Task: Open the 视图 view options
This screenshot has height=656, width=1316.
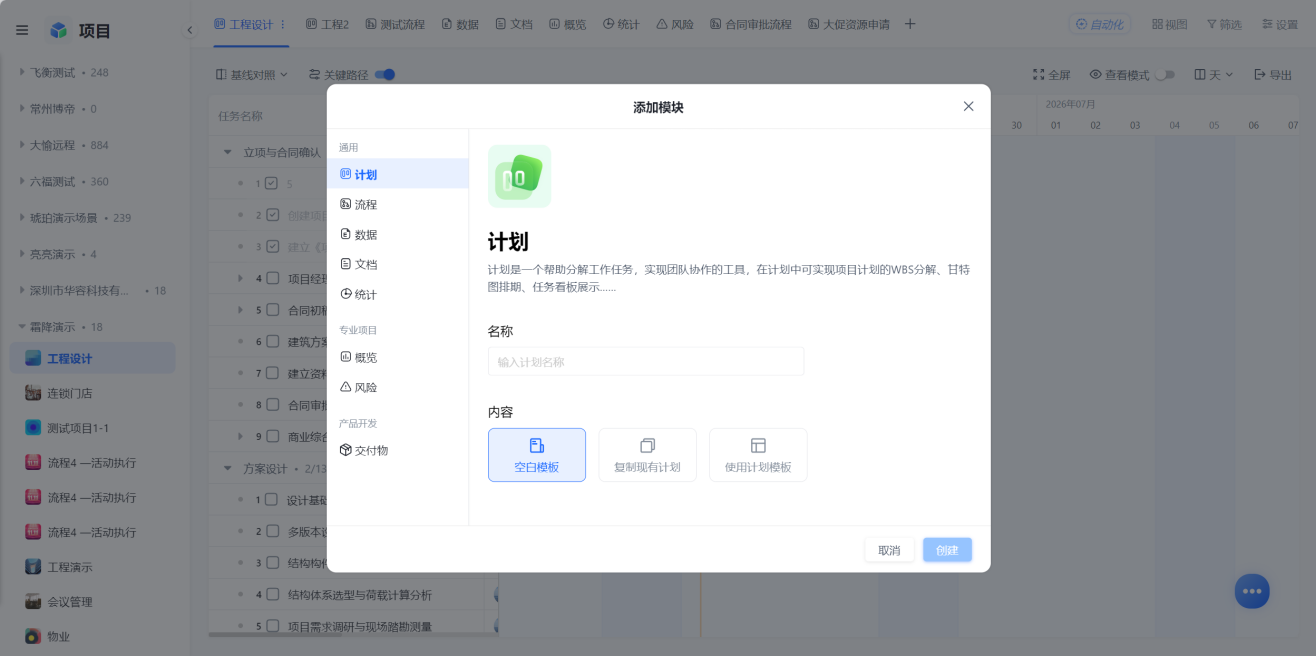Action: click(1169, 24)
